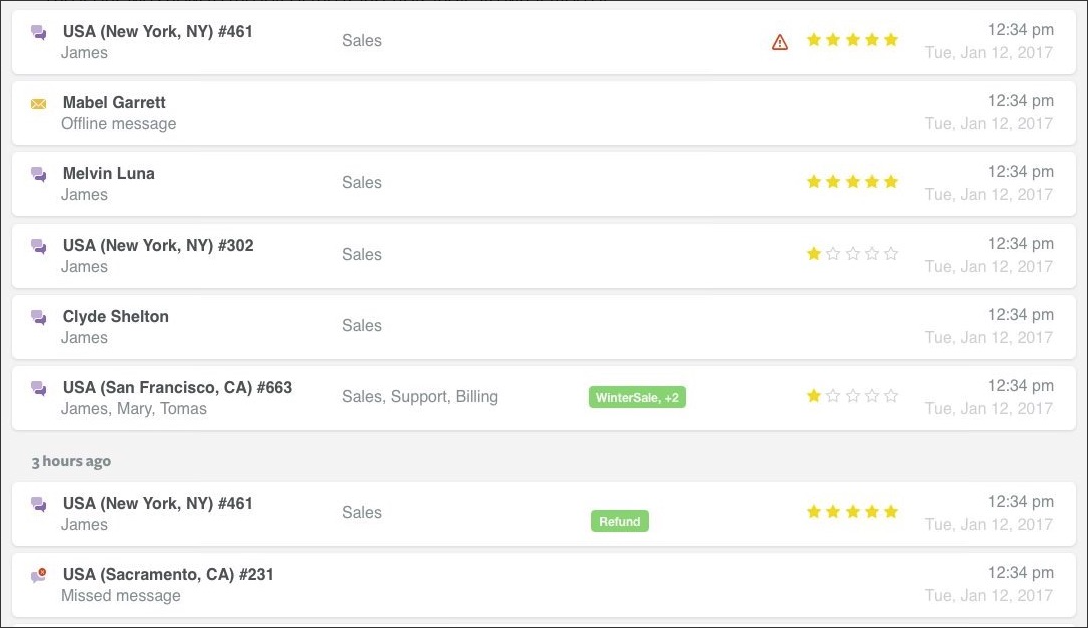Click the 3 hours ago section header
Screen dimensions: 1088x628
pos(71,461)
